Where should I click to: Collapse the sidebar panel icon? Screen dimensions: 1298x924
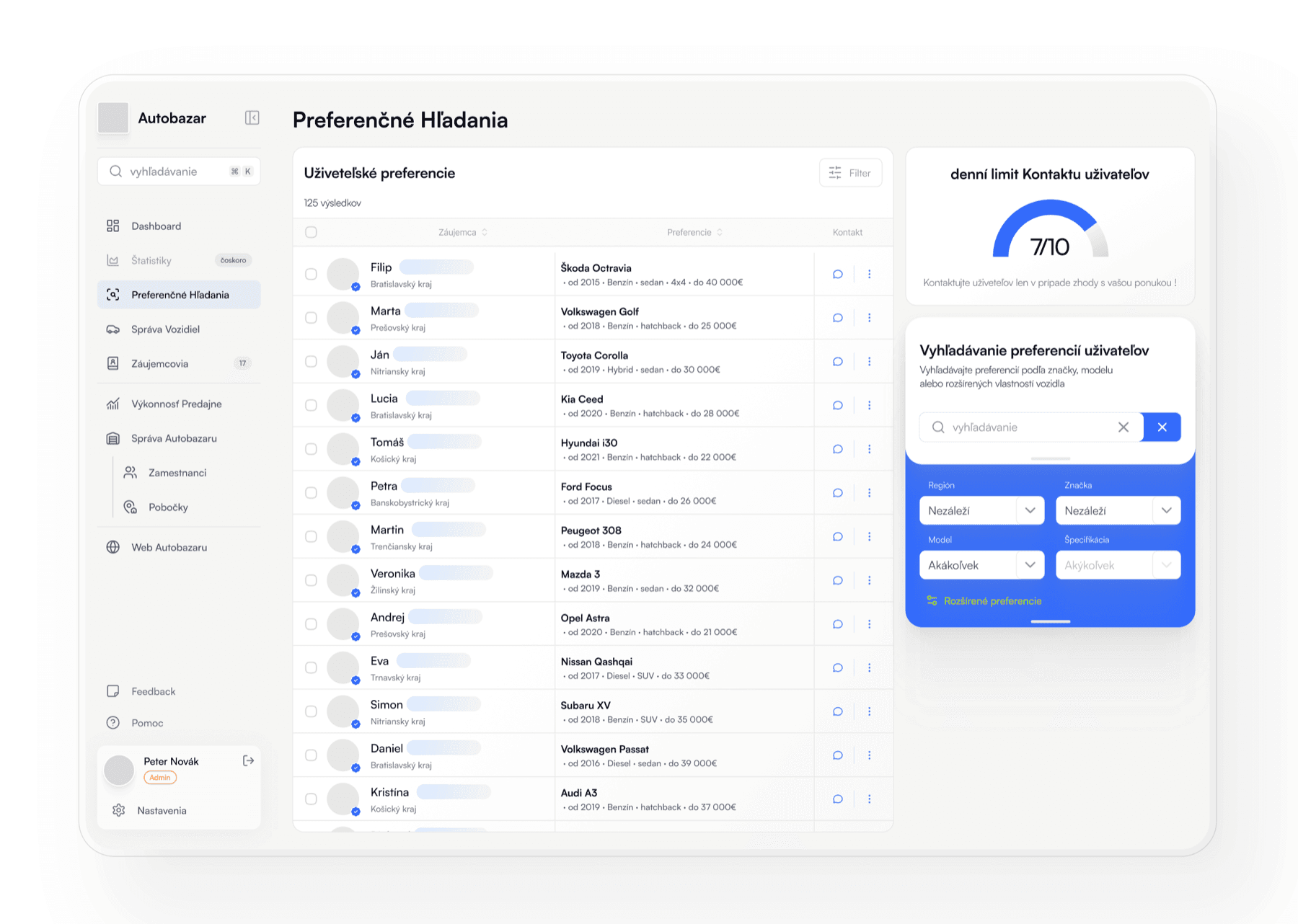pyautogui.click(x=252, y=117)
